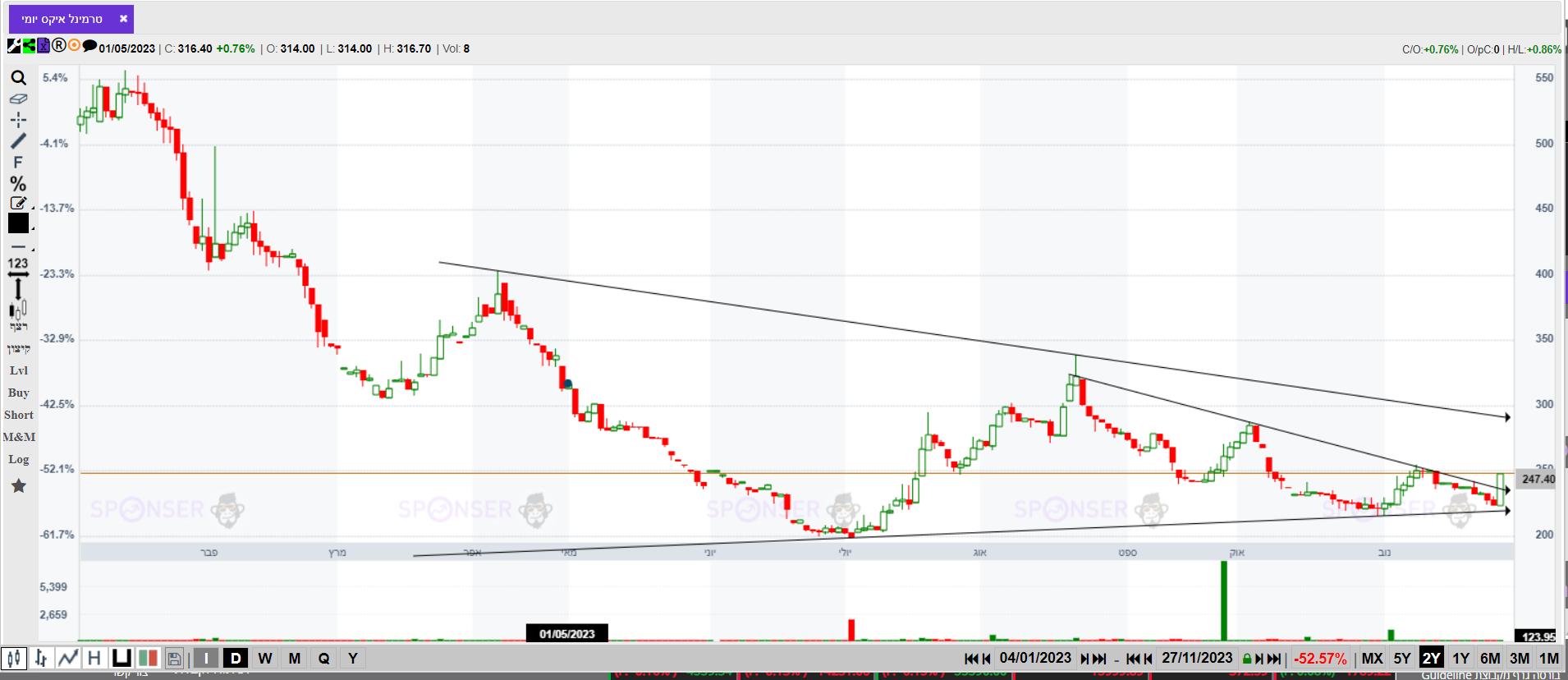
Task: Select the eraser tool
Action: click(18, 99)
